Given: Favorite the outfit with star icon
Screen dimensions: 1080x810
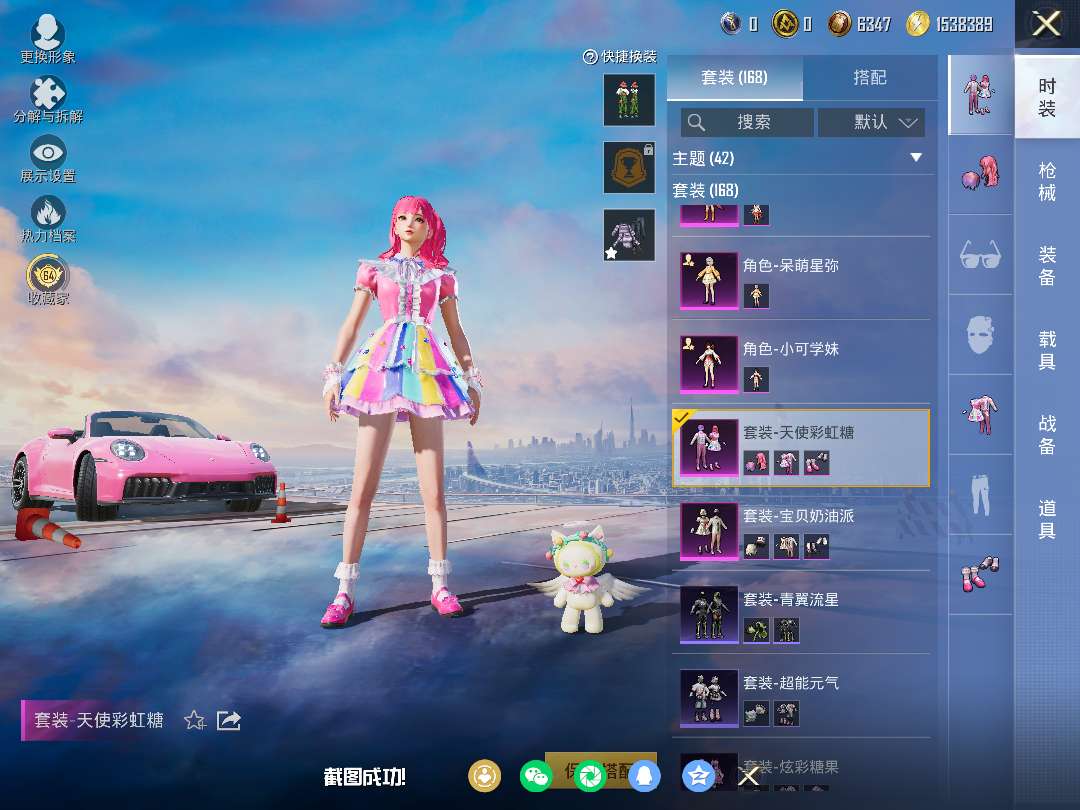Looking at the screenshot, I should pos(195,720).
